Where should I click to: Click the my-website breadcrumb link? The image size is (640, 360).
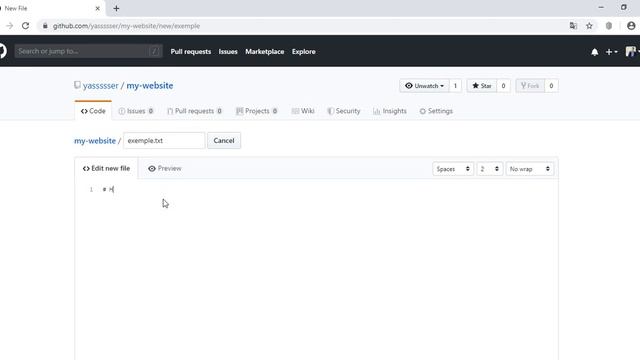coord(95,141)
